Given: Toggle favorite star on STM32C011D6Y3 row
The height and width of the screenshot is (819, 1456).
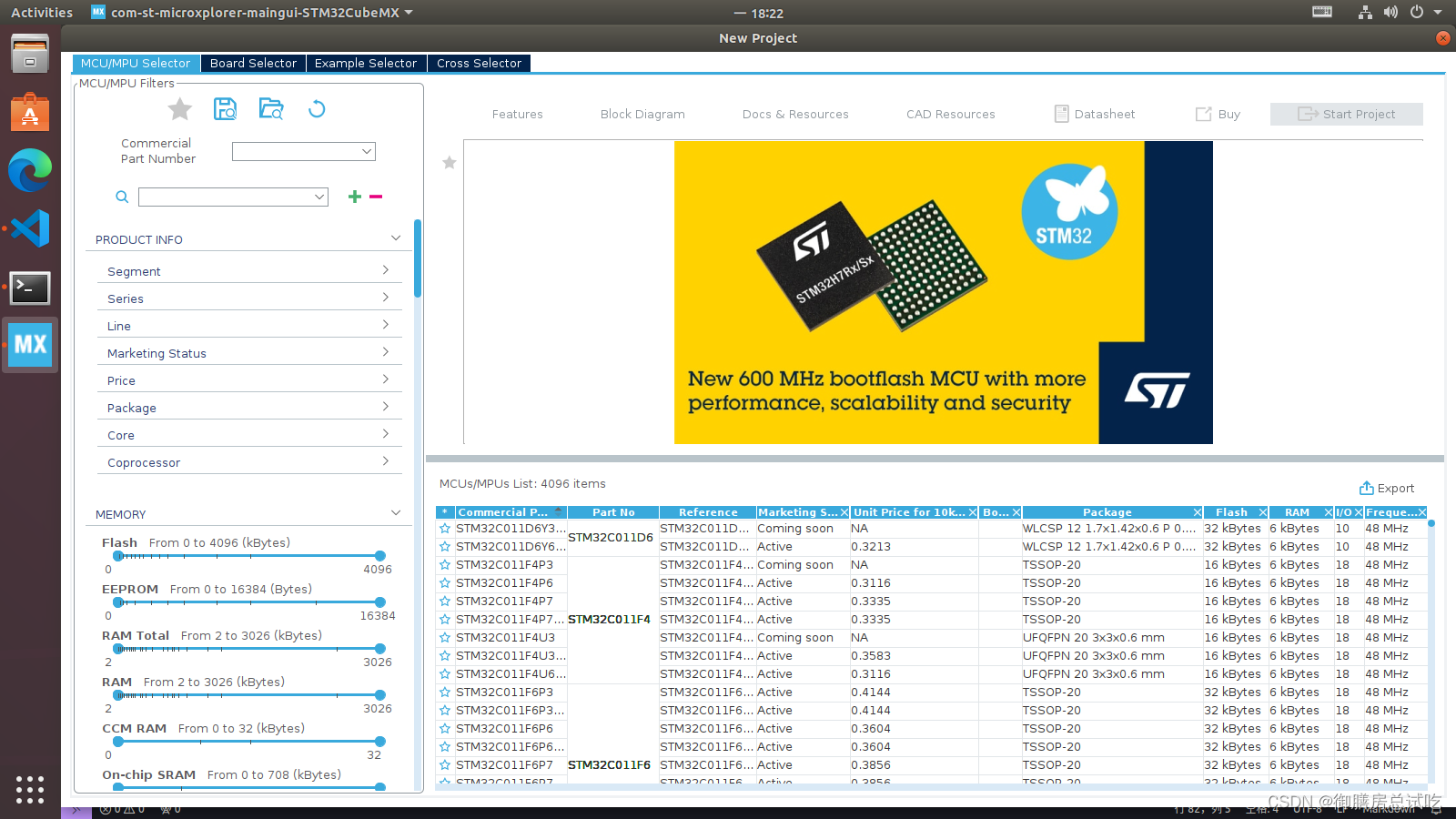Looking at the screenshot, I should tap(444, 528).
